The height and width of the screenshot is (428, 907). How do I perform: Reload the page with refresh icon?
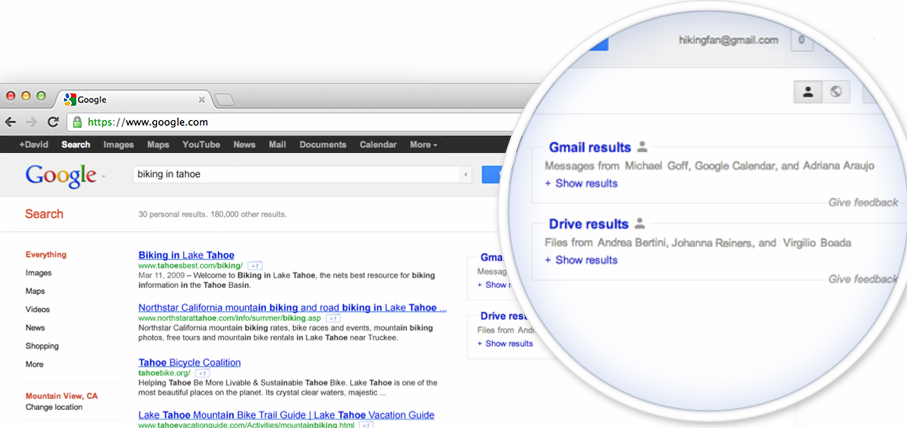pos(53,122)
